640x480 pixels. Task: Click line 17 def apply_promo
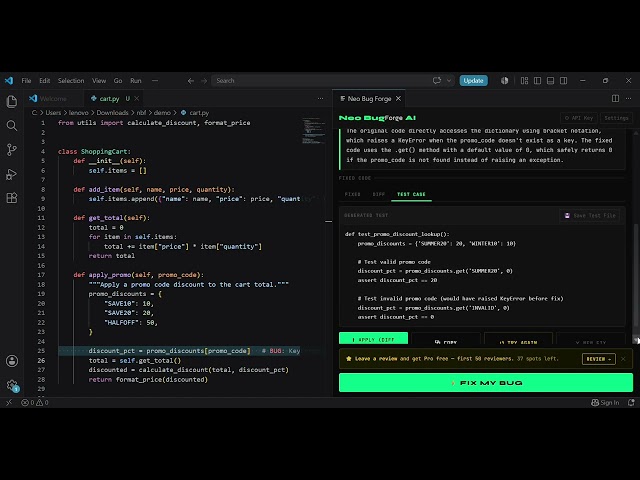139,275
